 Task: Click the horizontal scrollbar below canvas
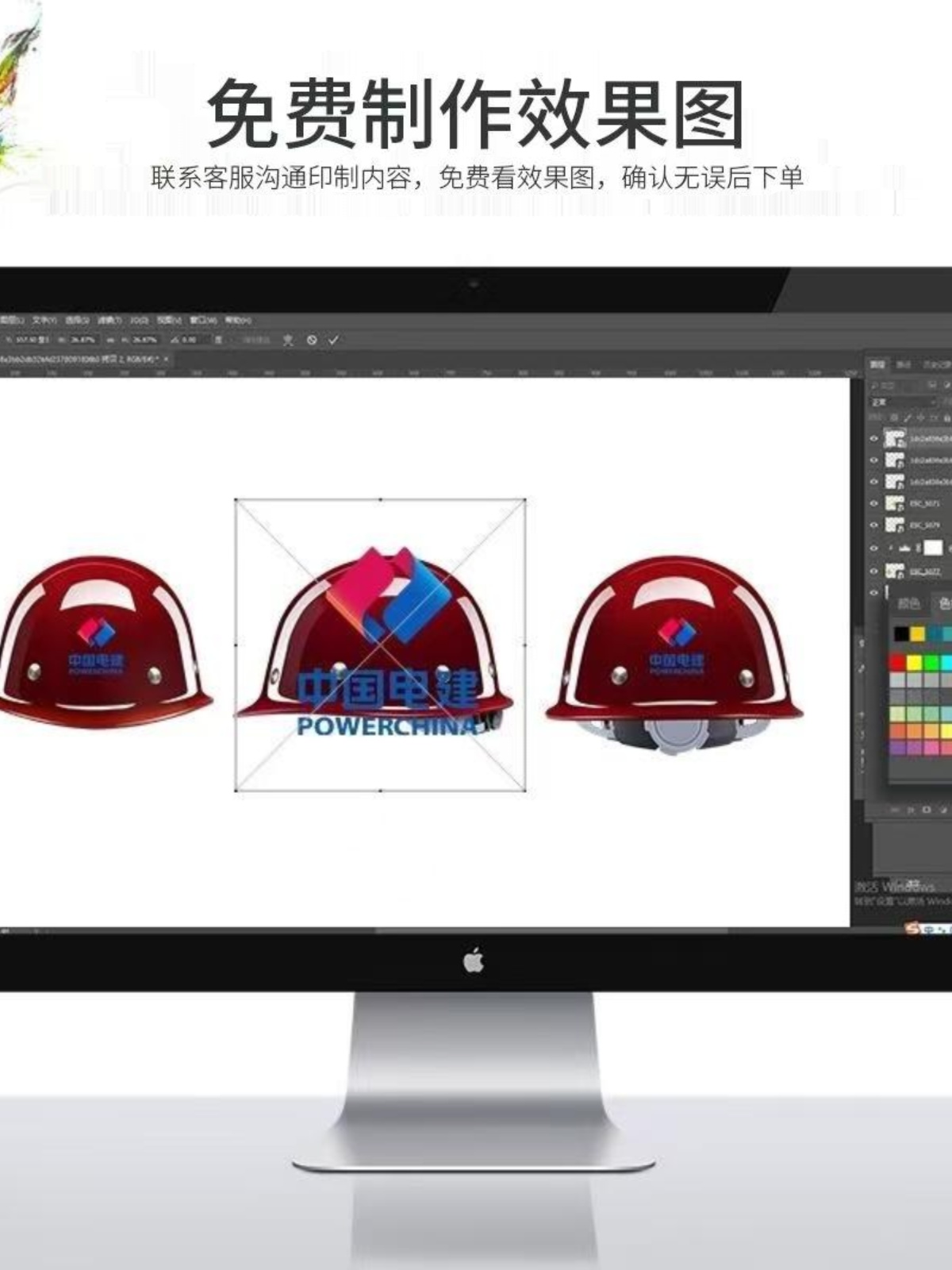pyautogui.click(x=551, y=929)
